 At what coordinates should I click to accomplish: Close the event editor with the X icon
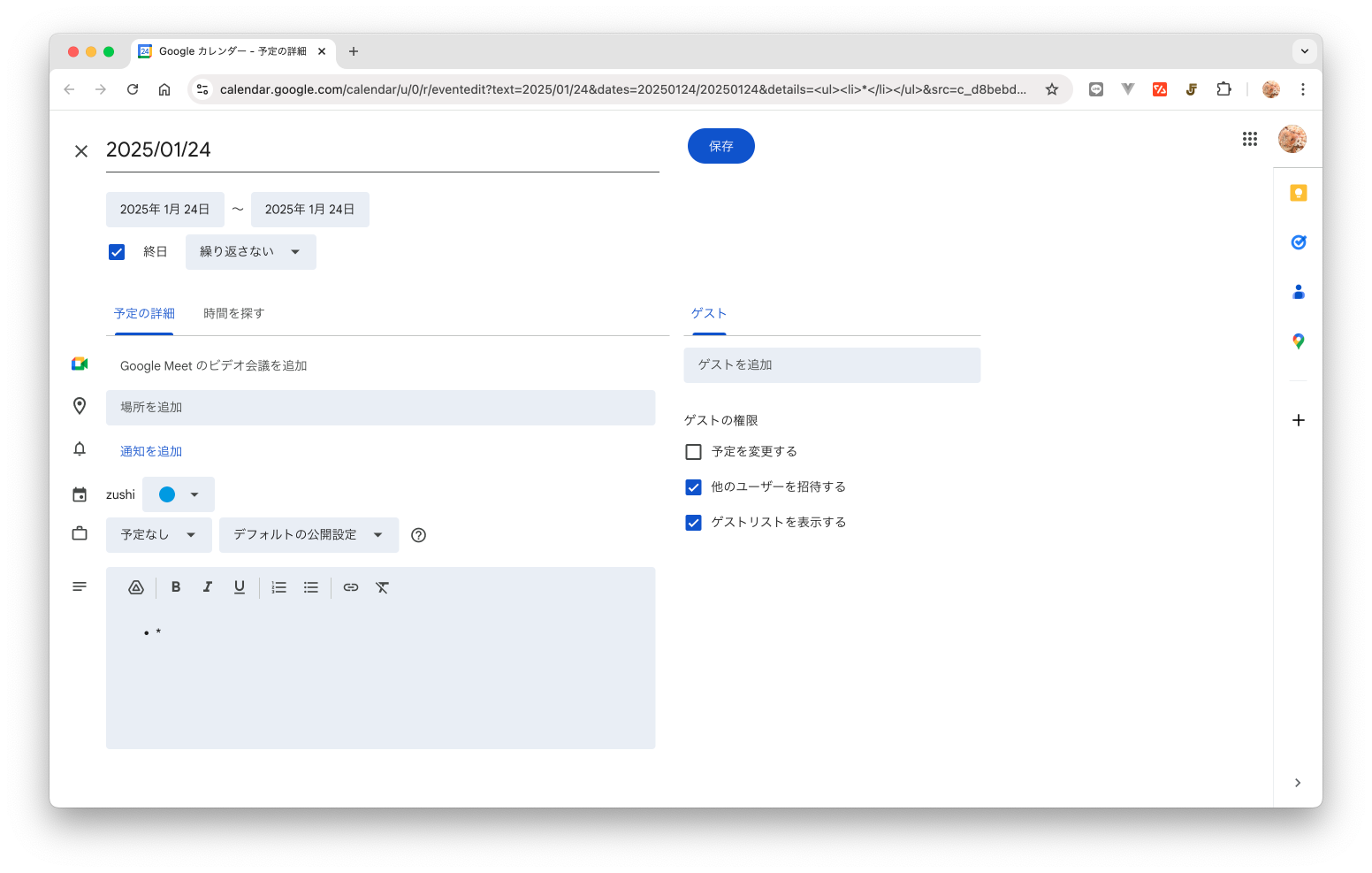tap(81, 151)
